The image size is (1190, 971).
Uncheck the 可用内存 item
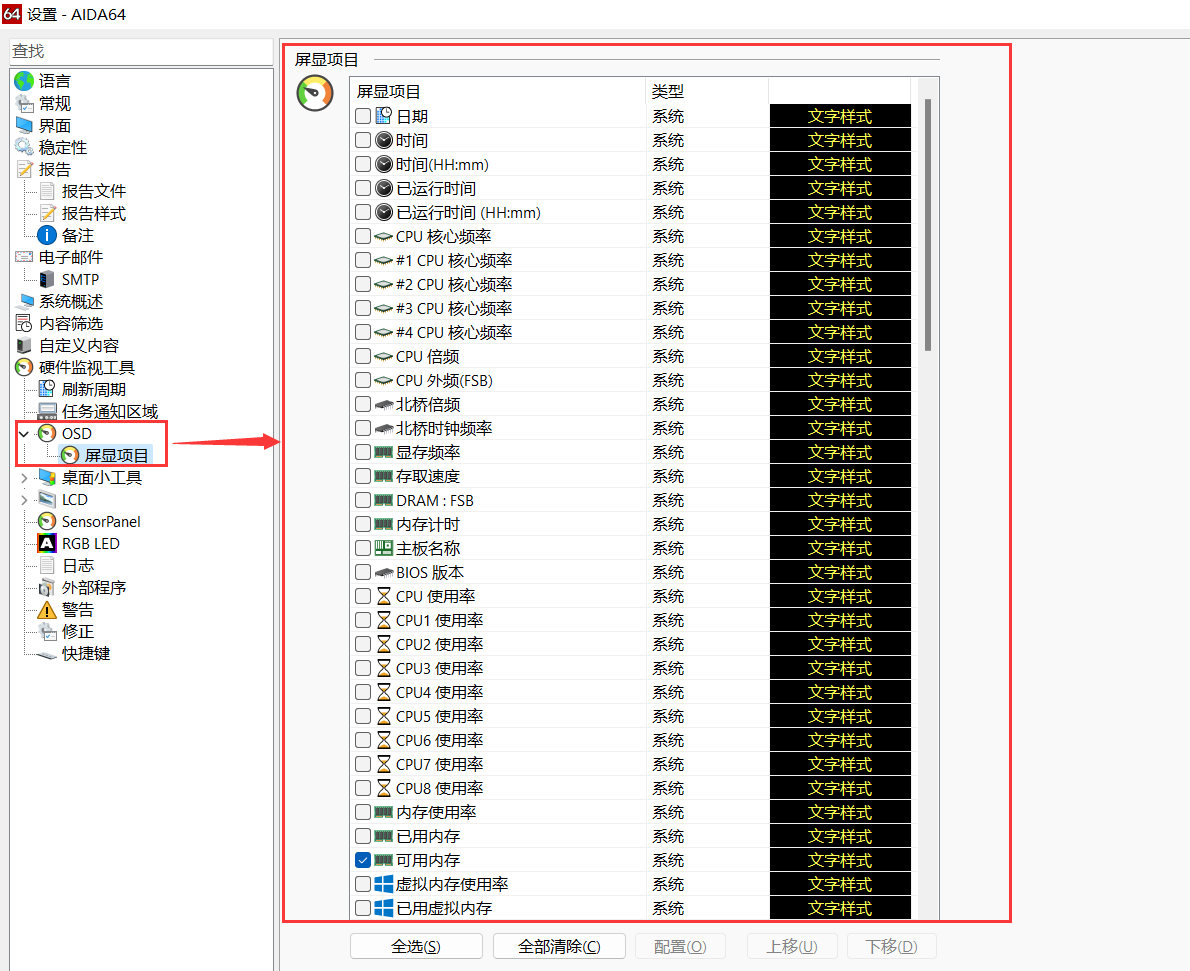coord(364,859)
